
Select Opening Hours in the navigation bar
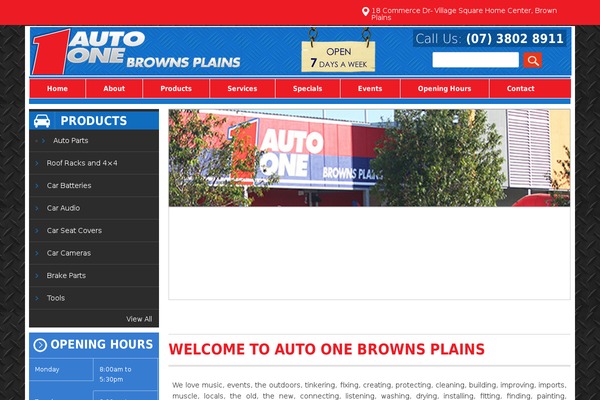(444, 88)
